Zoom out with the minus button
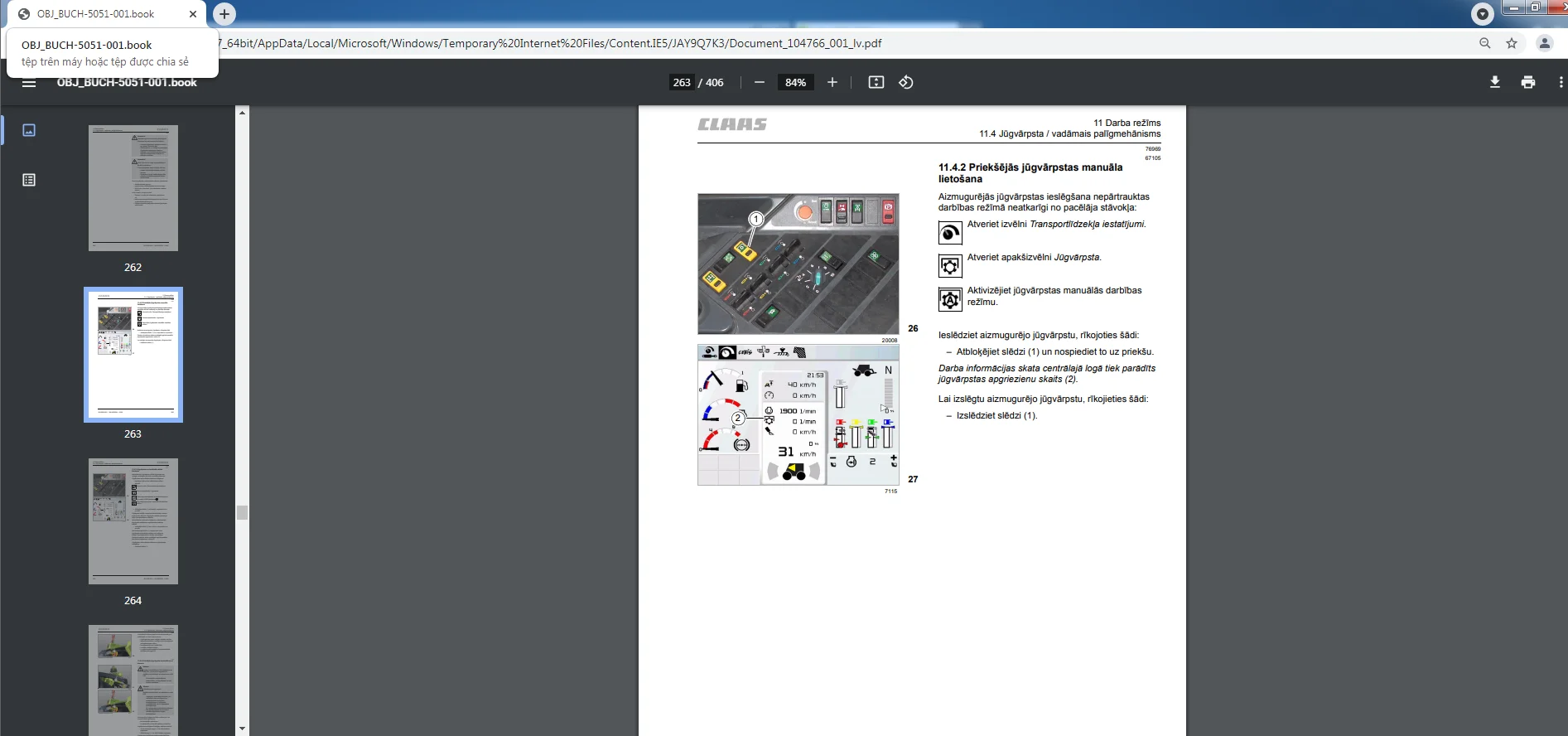The image size is (1568, 736). pyautogui.click(x=759, y=82)
